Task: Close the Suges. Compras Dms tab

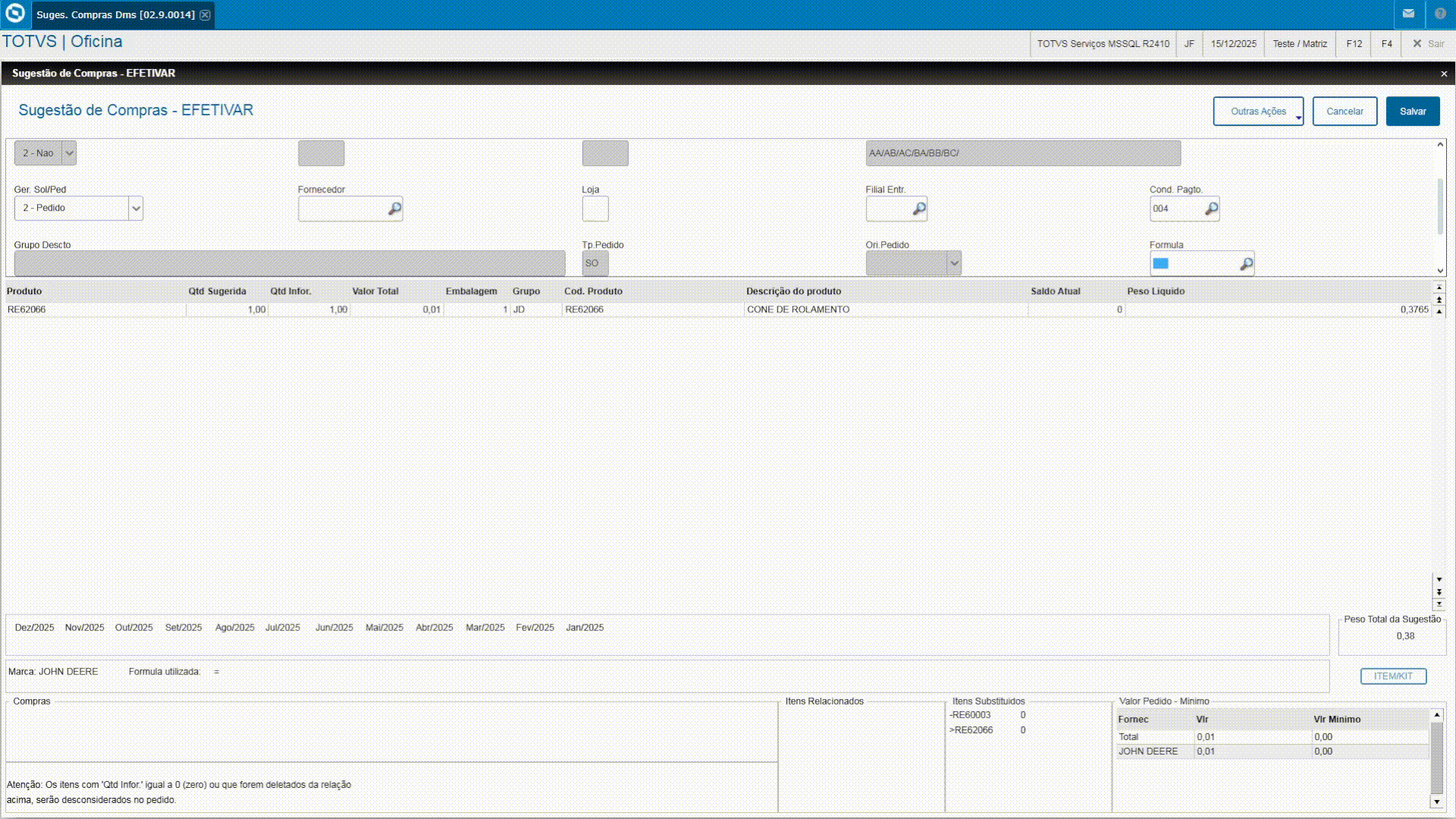Action: tap(205, 15)
